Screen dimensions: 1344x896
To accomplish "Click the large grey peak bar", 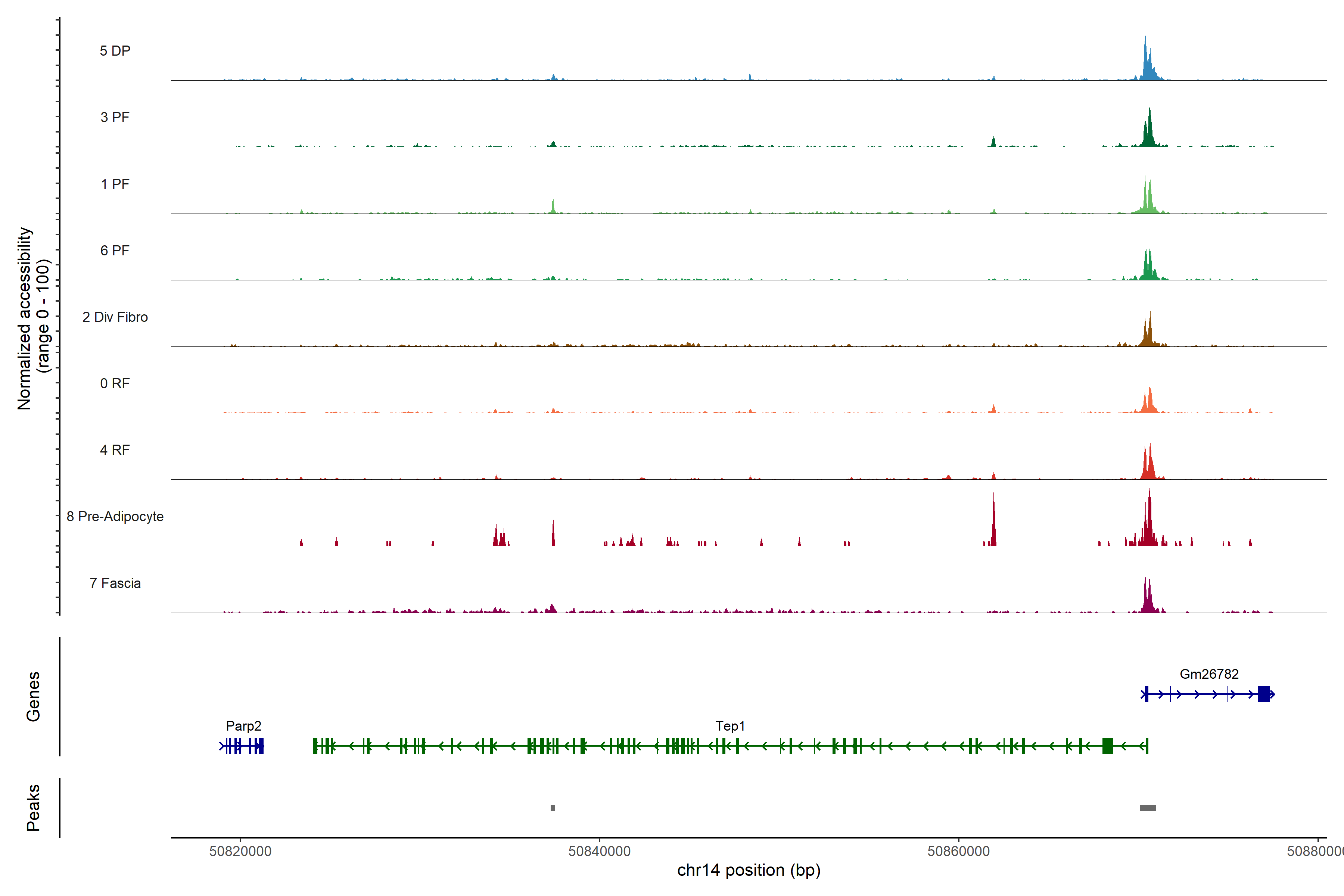I will coord(1147,808).
